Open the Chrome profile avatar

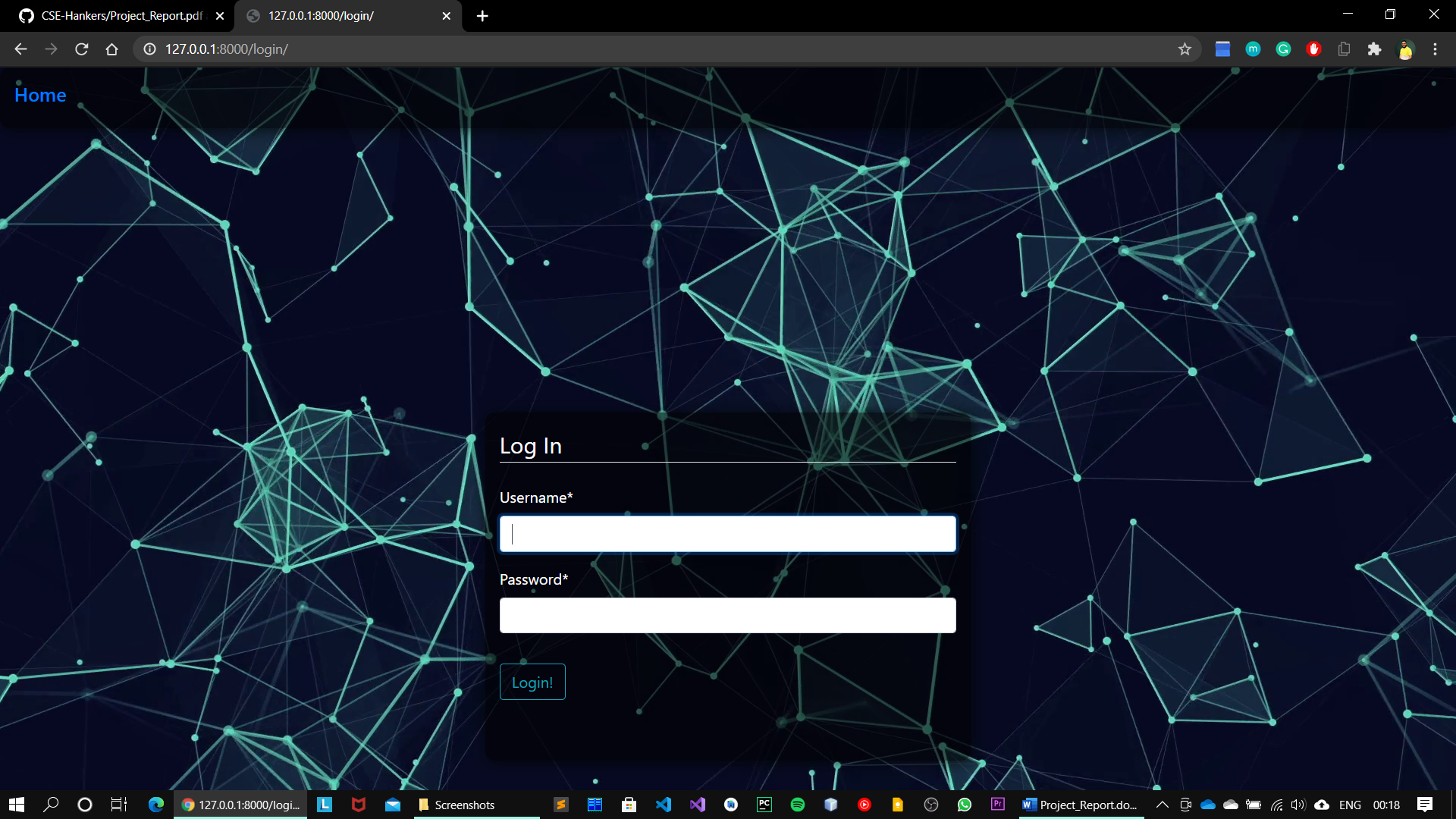pyautogui.click(x=1405, y=49)
